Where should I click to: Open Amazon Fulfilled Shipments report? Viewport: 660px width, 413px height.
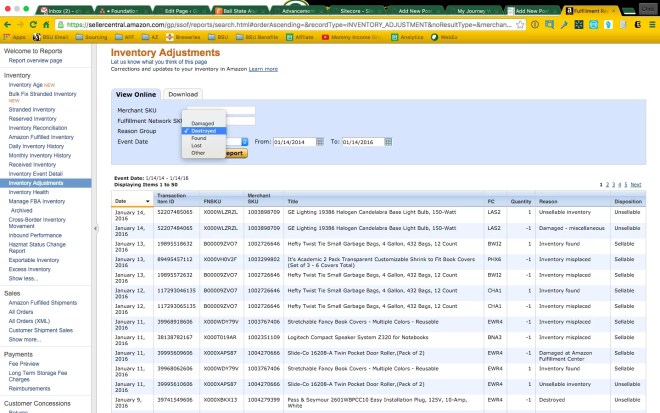click(43, 303)
